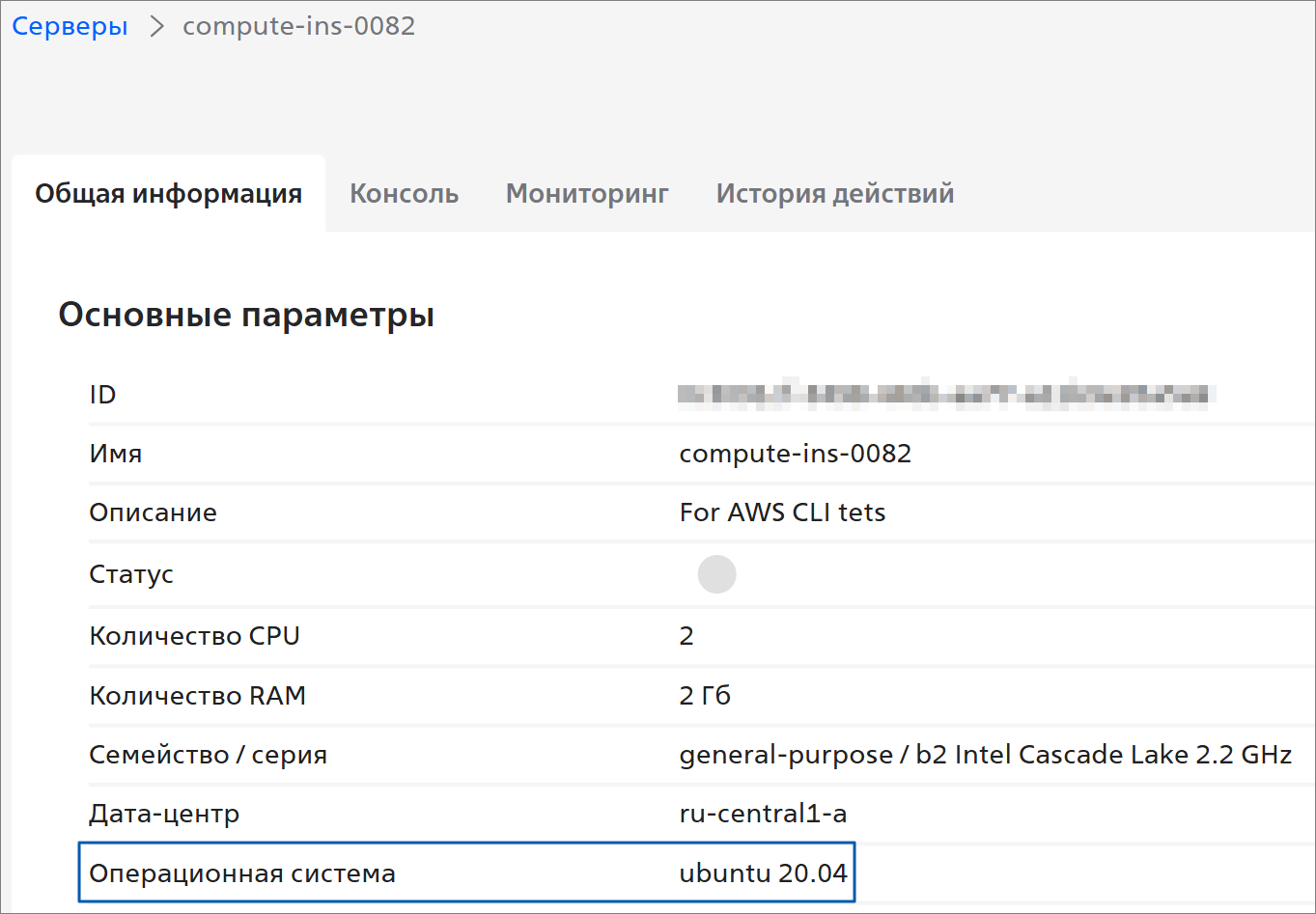
Task: Click the description text For AWS CLI tets
Action: (x=782, y=512)
